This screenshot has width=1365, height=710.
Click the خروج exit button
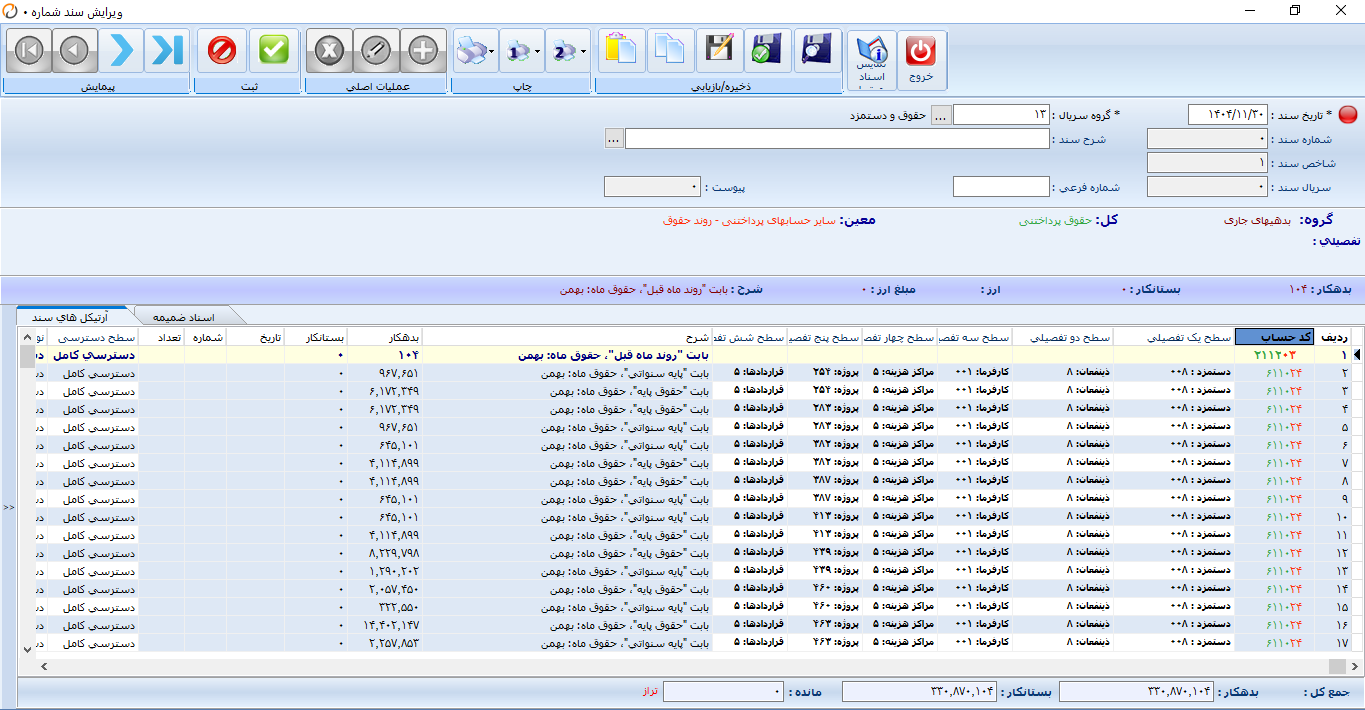coord(921,60)
